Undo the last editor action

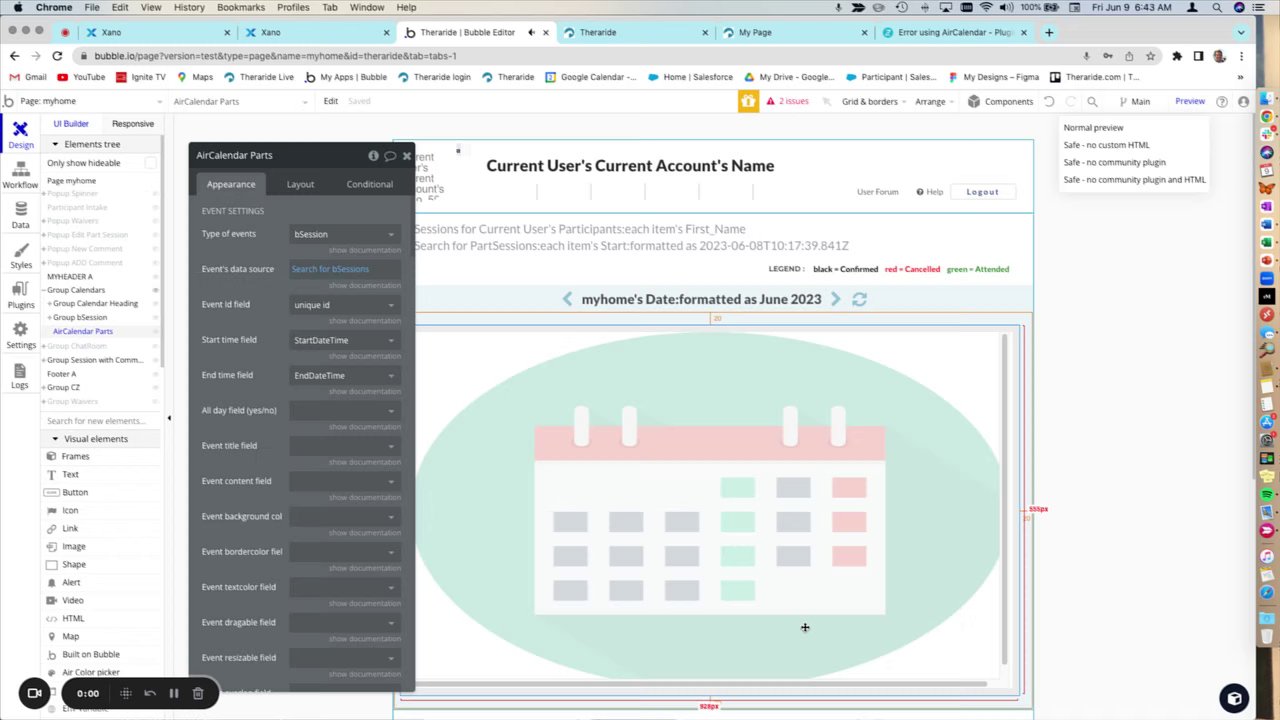point(1049,101)
